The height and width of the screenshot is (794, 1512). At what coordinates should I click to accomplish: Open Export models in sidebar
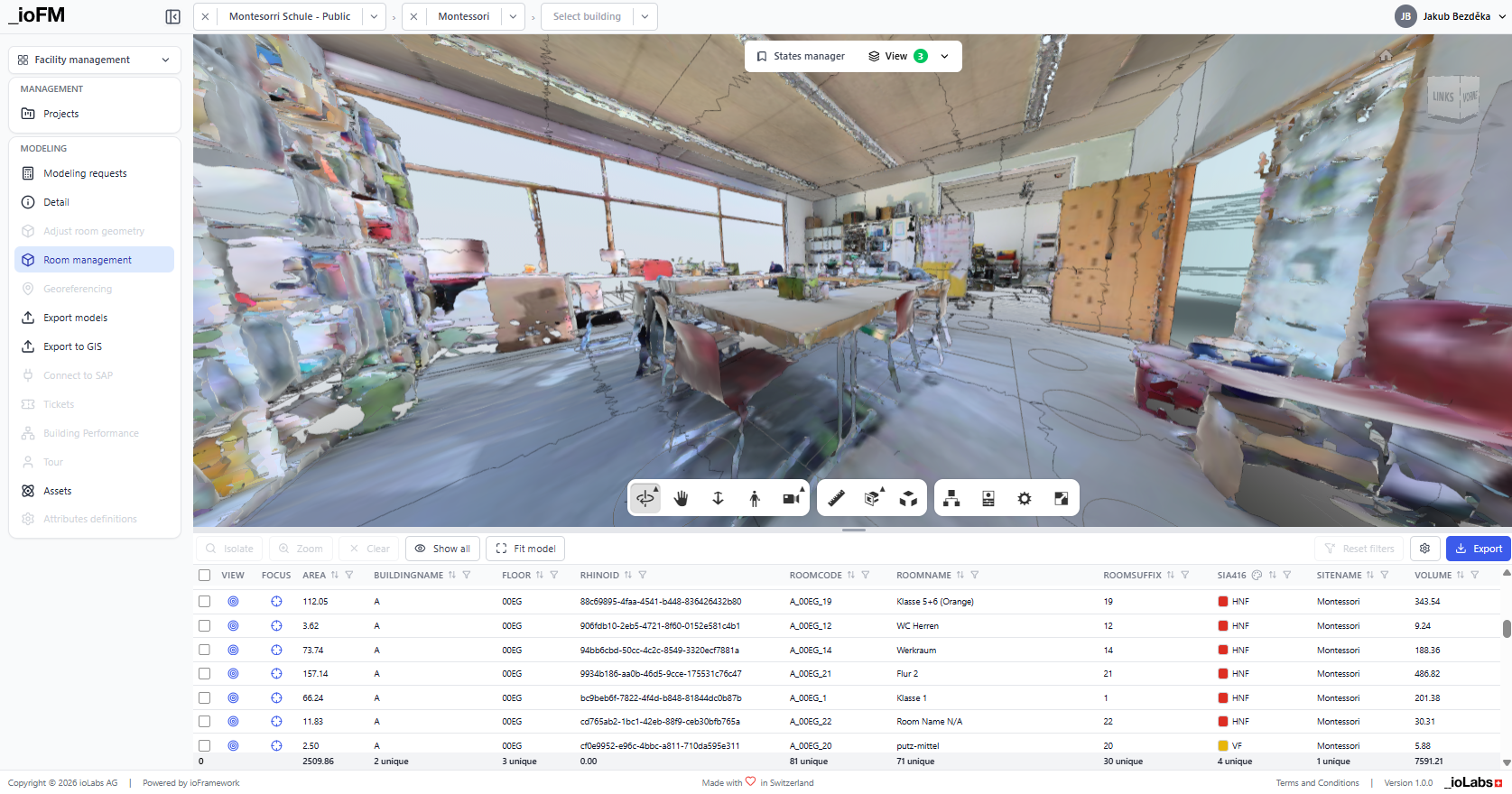[76, 318]
